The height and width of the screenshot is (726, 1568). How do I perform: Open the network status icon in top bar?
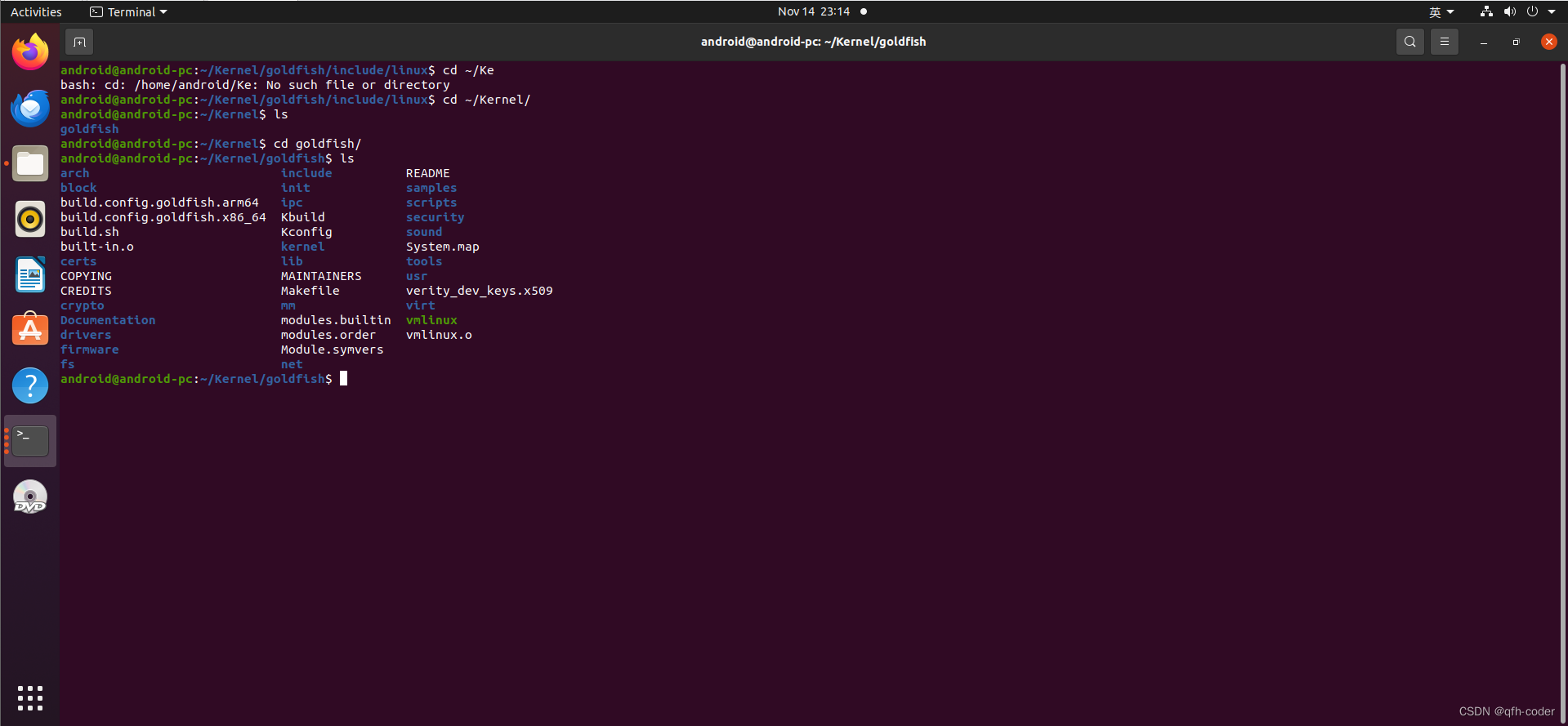(x=1486, y=11)
